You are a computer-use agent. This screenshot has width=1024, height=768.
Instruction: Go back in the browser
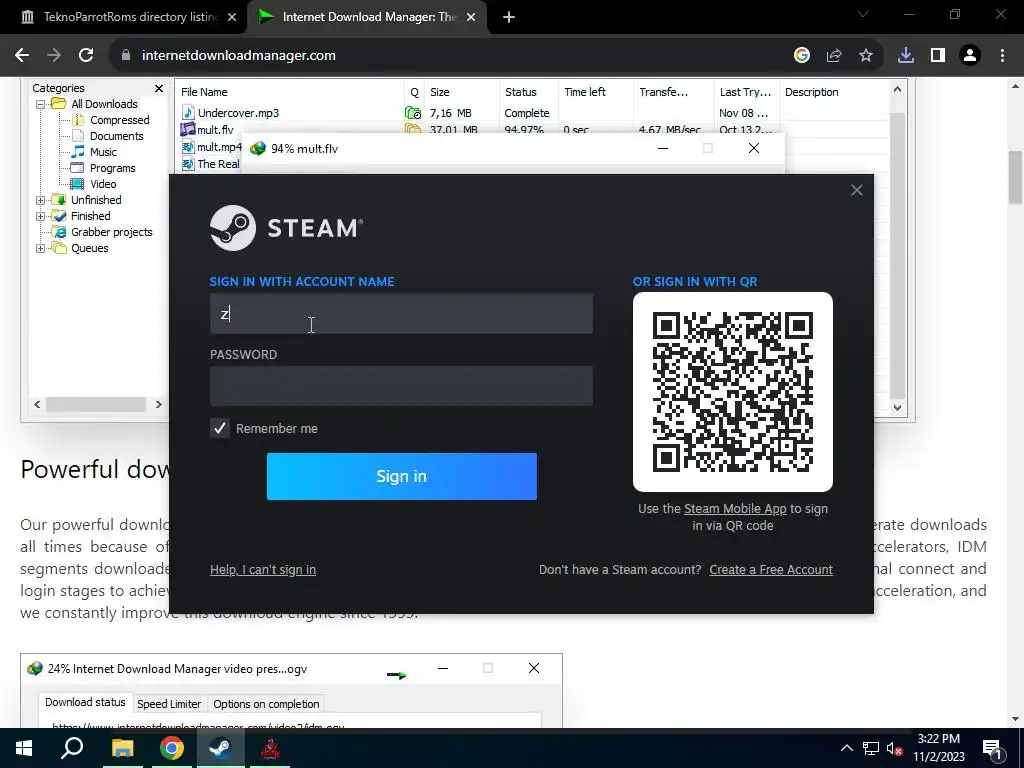point(22,55)
